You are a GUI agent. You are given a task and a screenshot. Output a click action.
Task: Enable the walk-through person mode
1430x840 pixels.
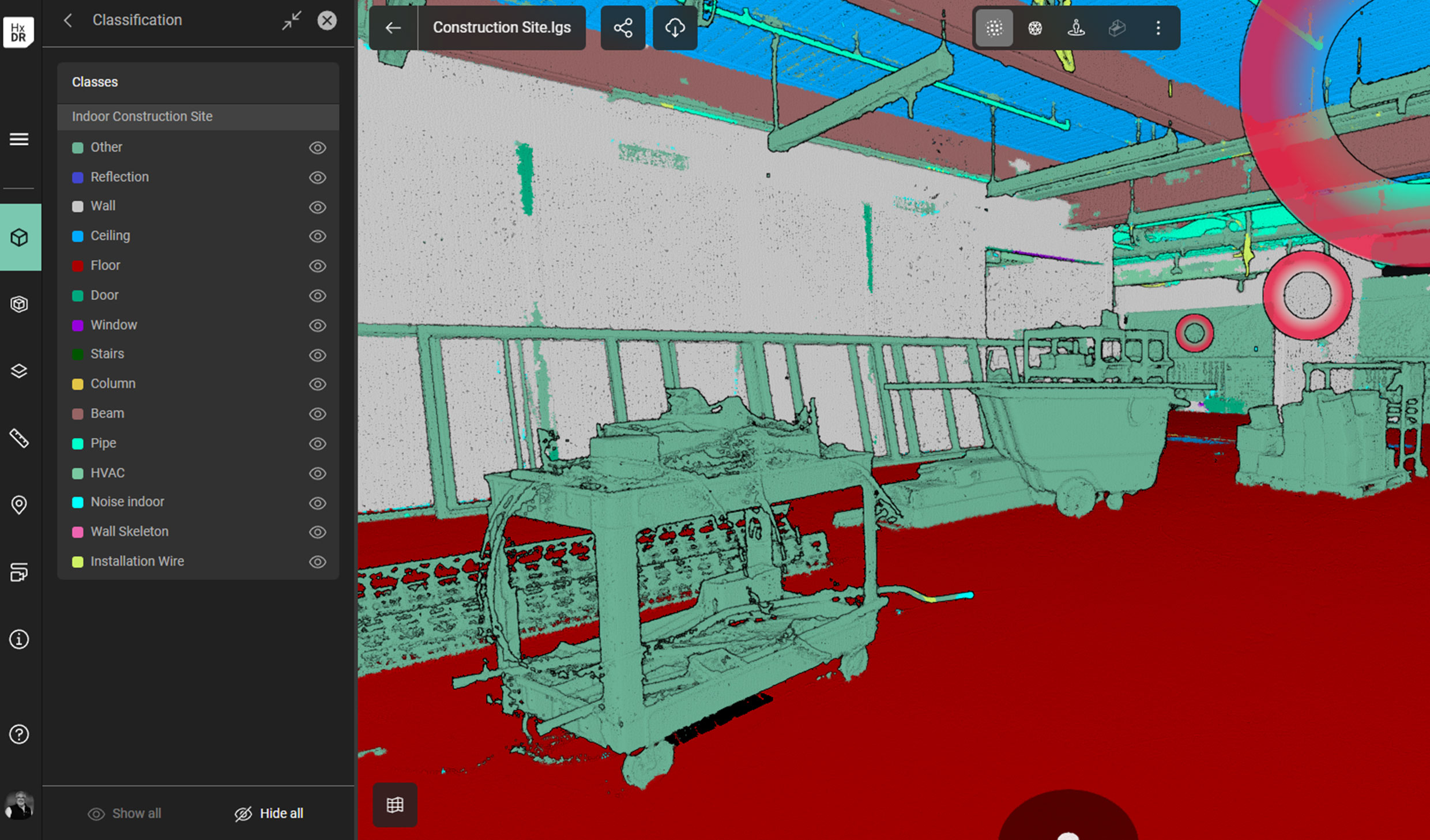click(1076, 28)
